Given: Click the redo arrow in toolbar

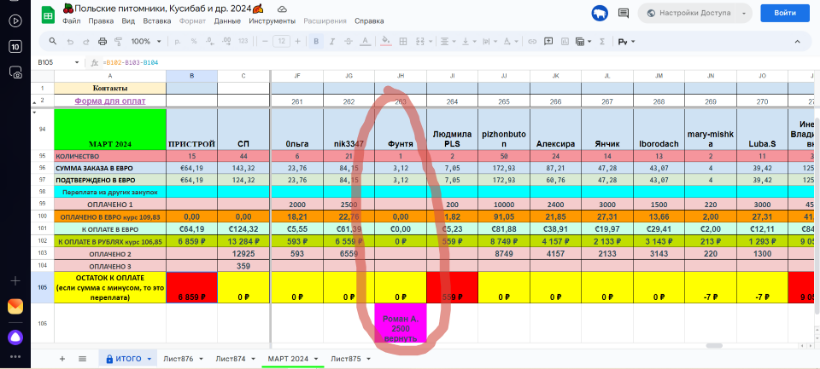Looking at the screenshot, I should point(86,41).
